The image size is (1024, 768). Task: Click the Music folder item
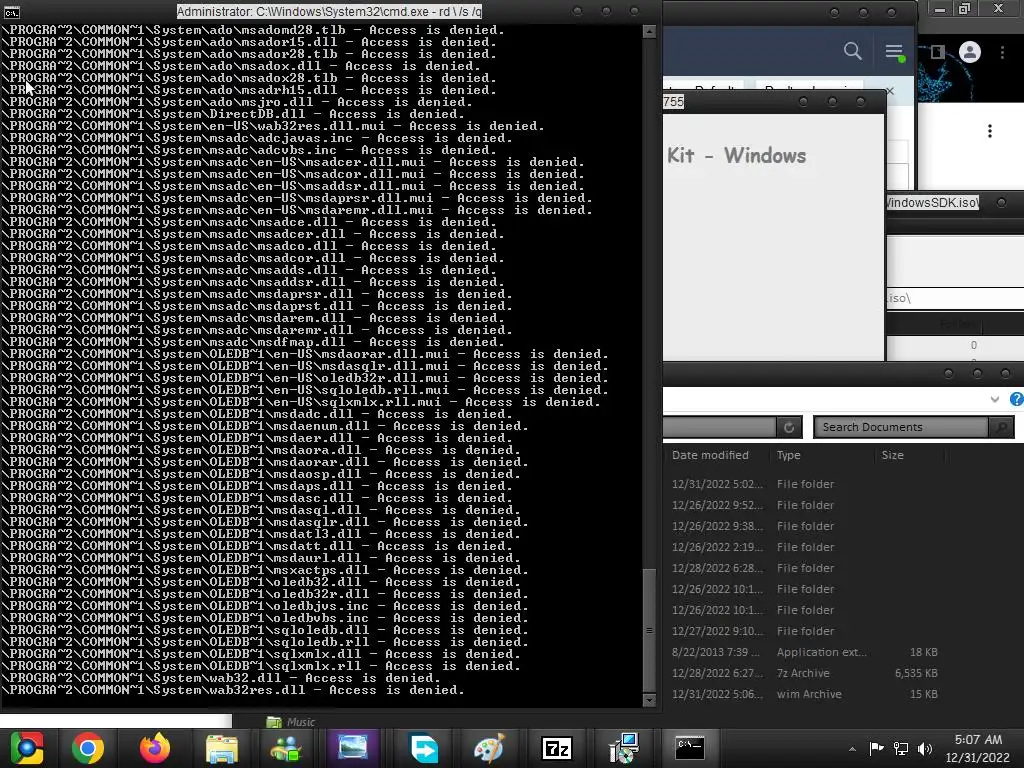(291, 722)
